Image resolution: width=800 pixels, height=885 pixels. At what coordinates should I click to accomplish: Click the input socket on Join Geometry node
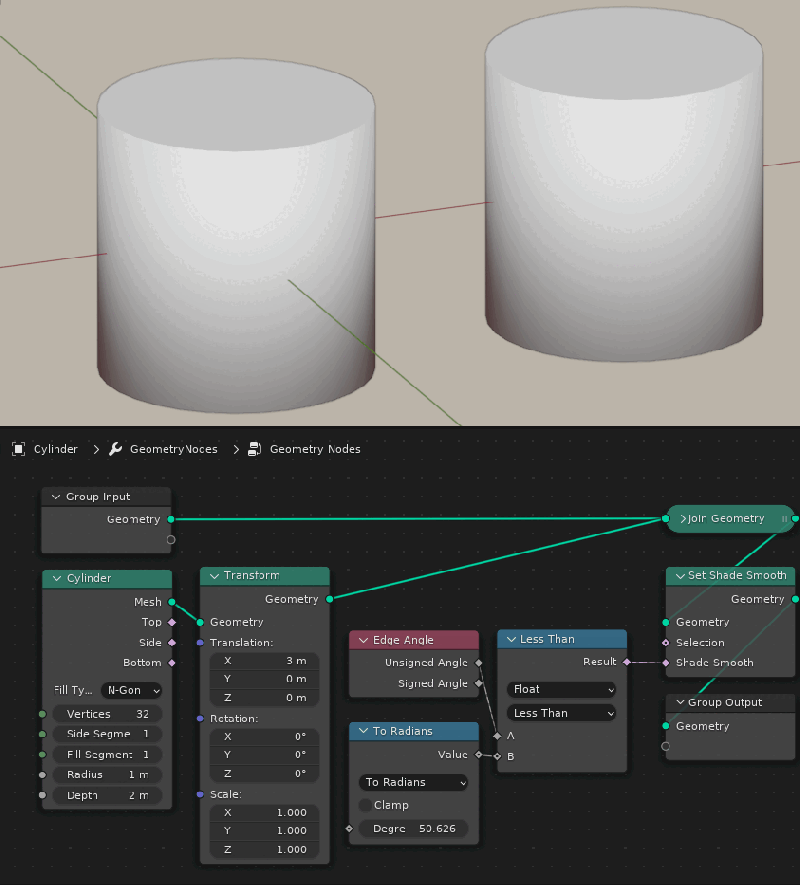668,519
